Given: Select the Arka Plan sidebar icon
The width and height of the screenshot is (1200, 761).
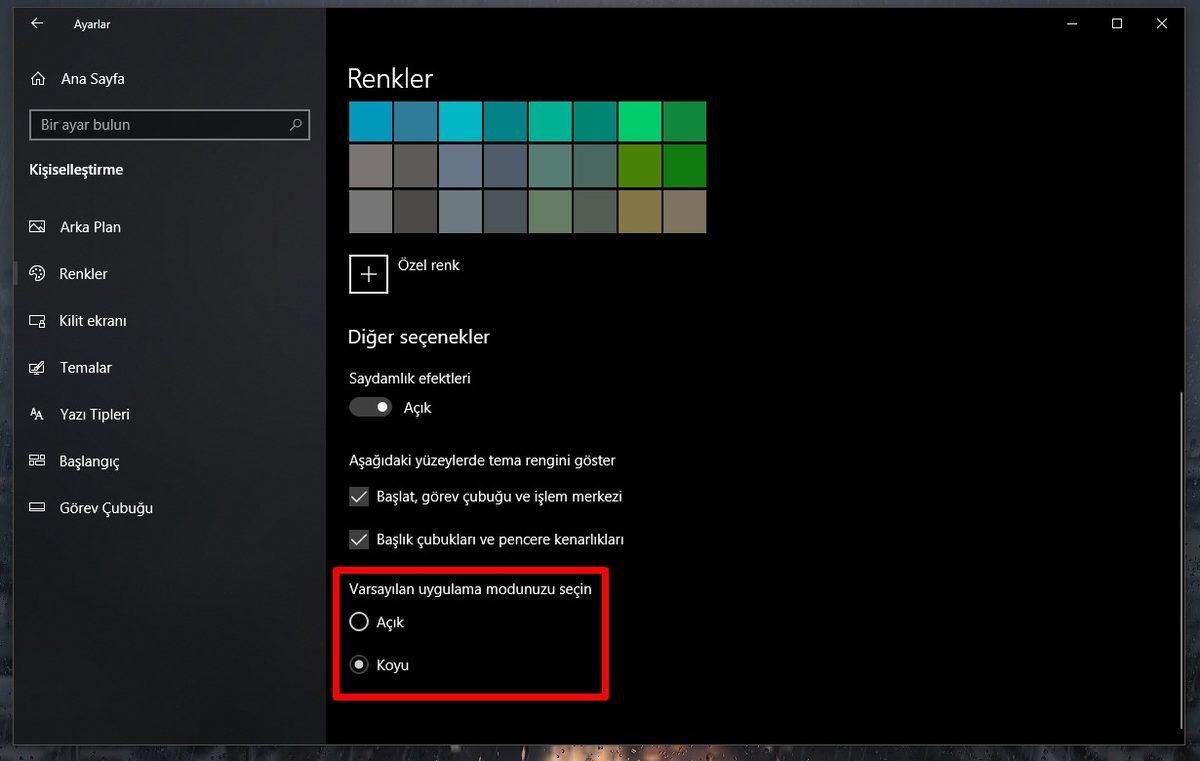Looking at the screenshot, I should point(38,227).
